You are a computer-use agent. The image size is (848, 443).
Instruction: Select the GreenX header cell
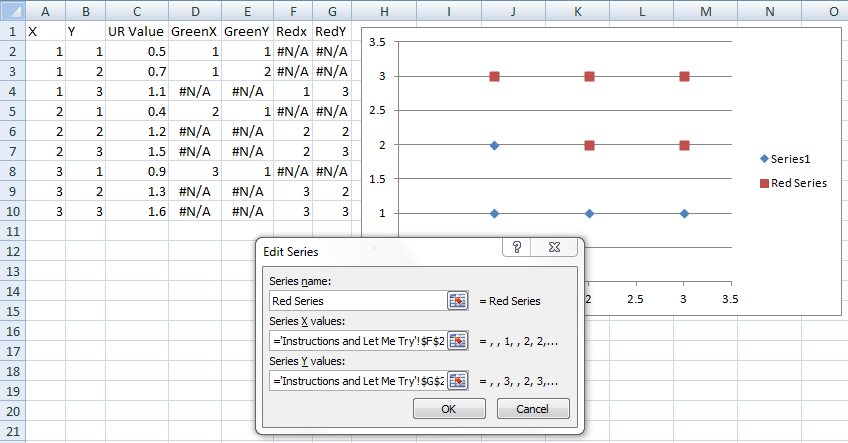point(195,31)
